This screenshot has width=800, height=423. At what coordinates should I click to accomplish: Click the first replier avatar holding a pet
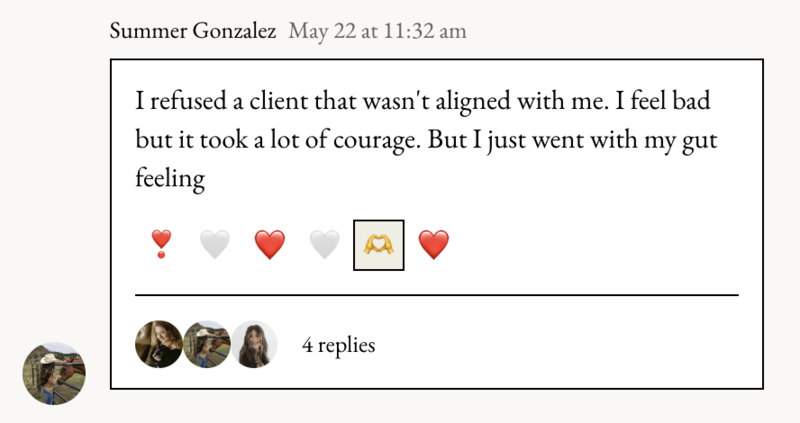point(159,344)
